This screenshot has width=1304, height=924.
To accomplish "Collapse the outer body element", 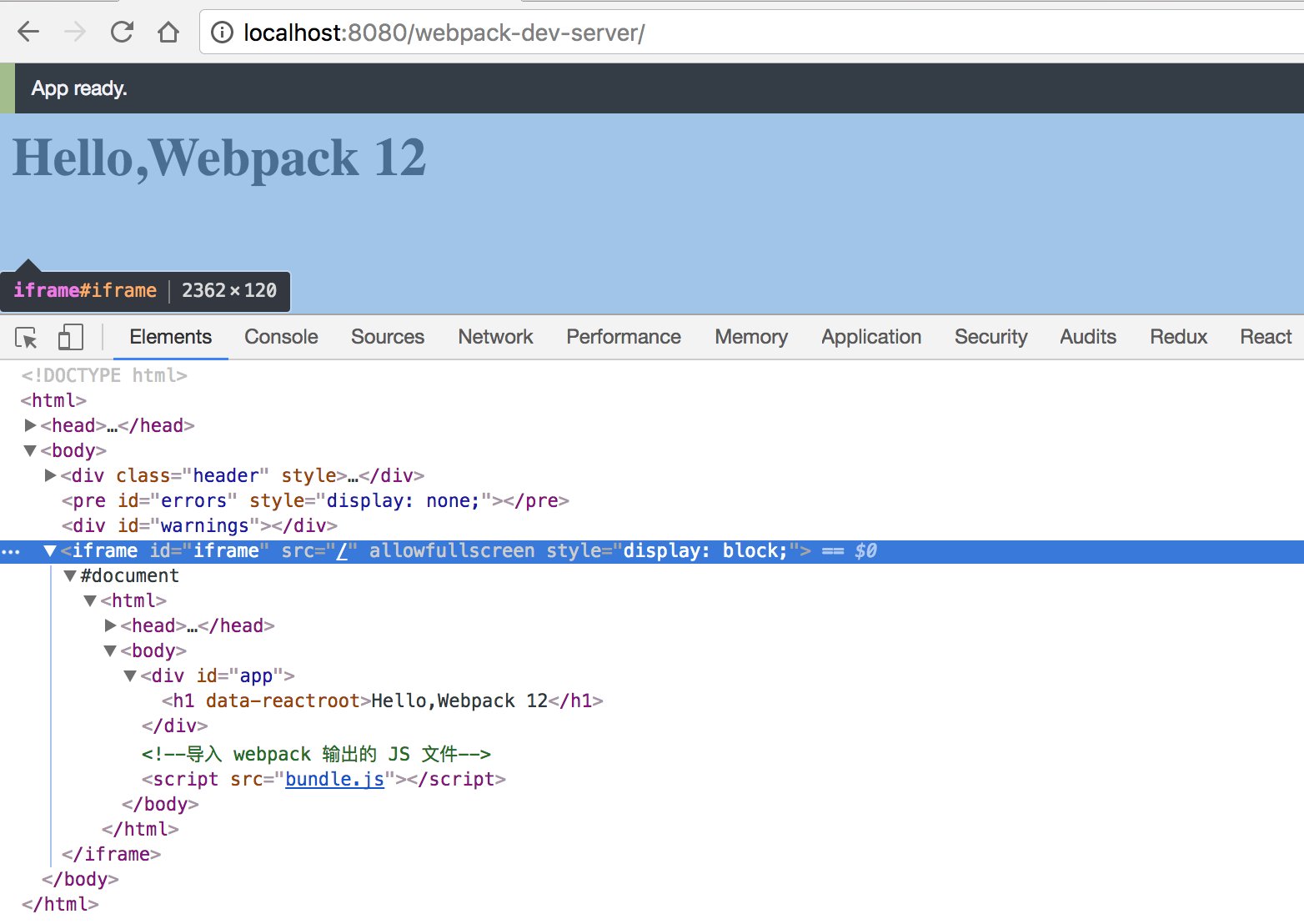I will pyautogui.click(x=30, y=450).
